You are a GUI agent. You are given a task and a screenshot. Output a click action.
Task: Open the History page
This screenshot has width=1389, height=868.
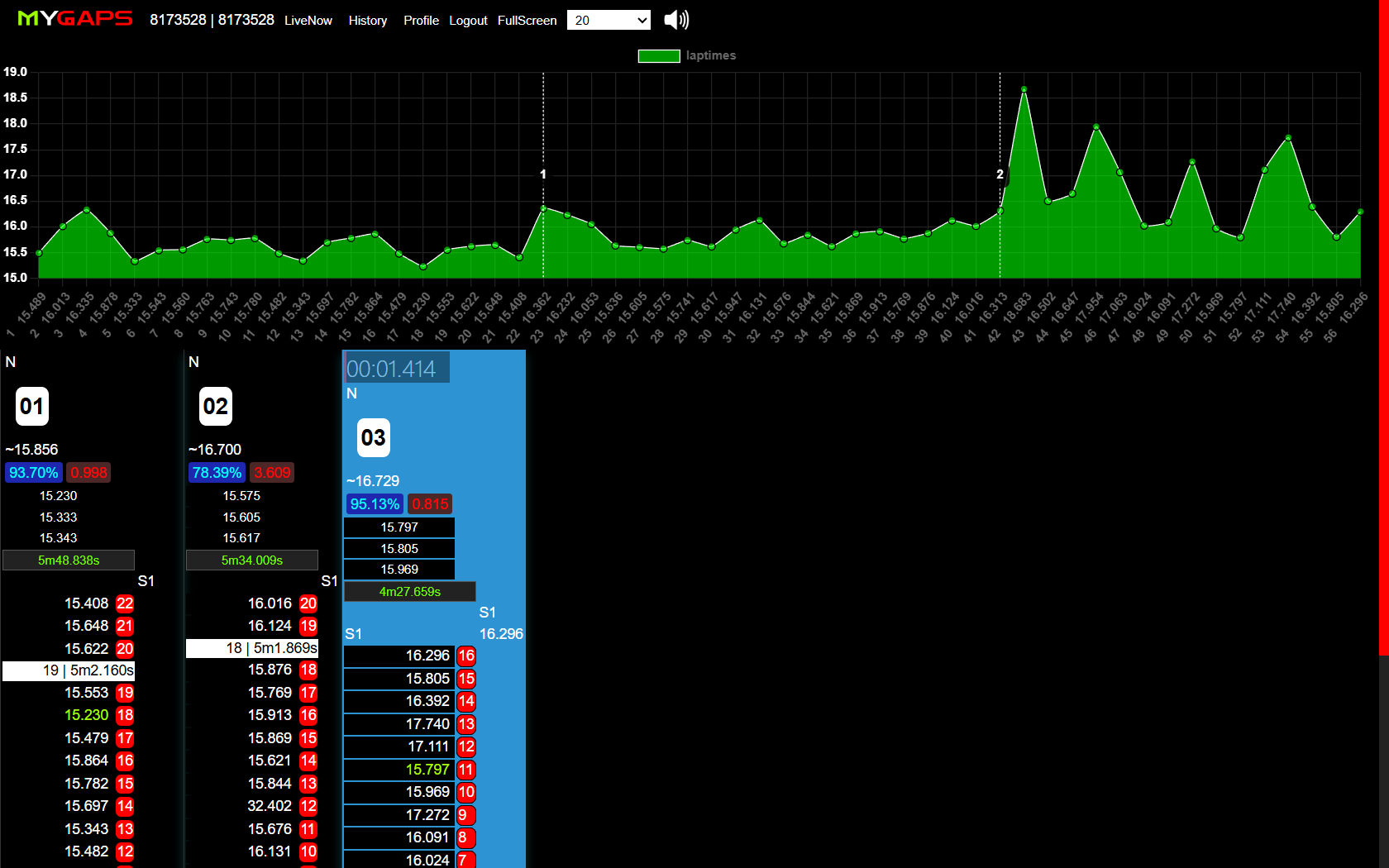click(x=367, y=21)
